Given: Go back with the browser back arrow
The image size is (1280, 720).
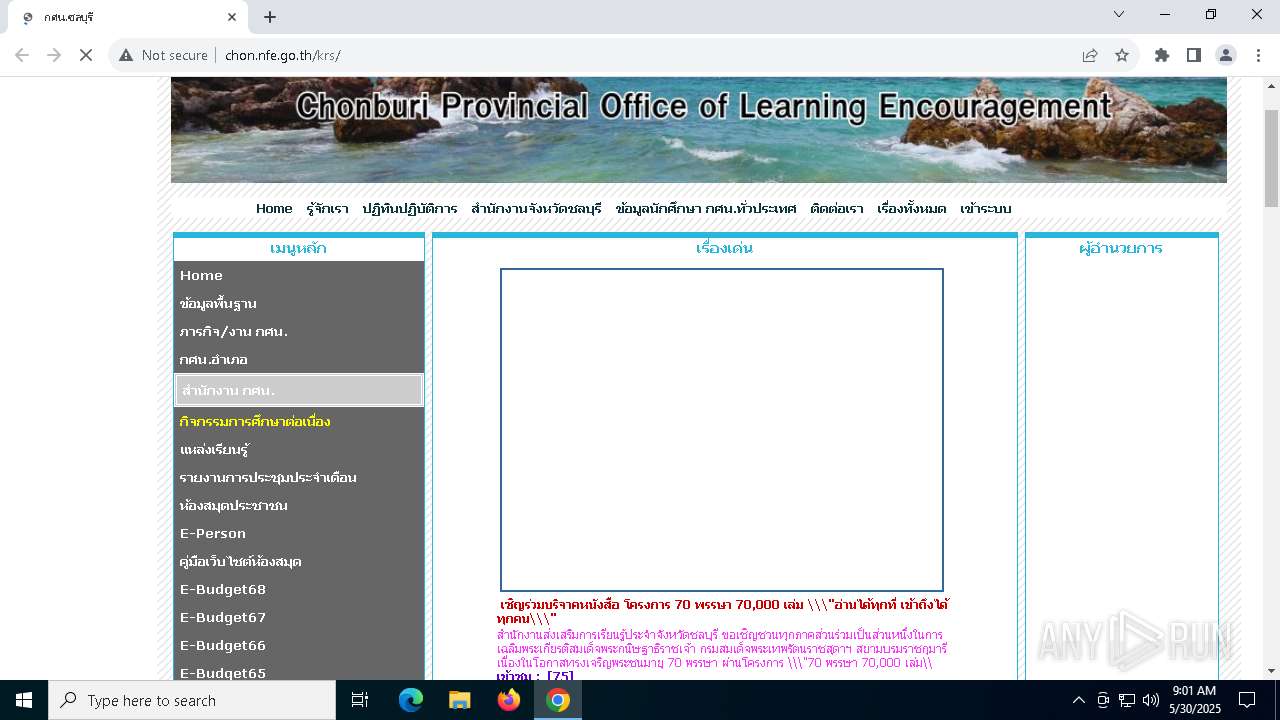Looking at the screenshot, I should pyautogui.click(x=22, y=55).
